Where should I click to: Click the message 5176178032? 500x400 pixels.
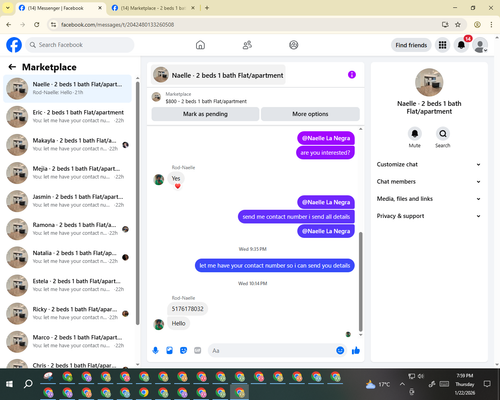click(x=187, y=309)
